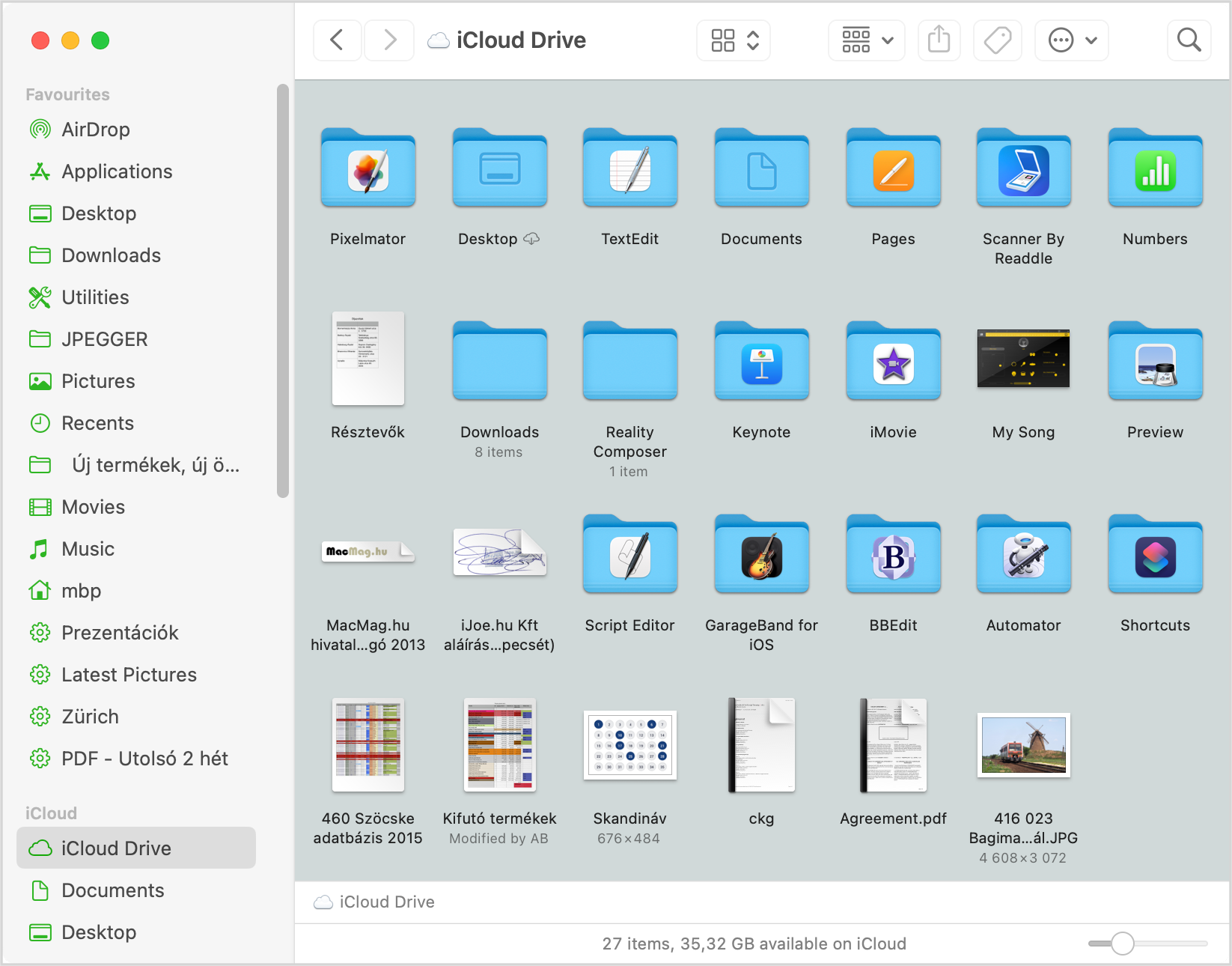Screen dimensions: 1232x966
Task: Open the Numbers folder
Action: click(1155, 168)
